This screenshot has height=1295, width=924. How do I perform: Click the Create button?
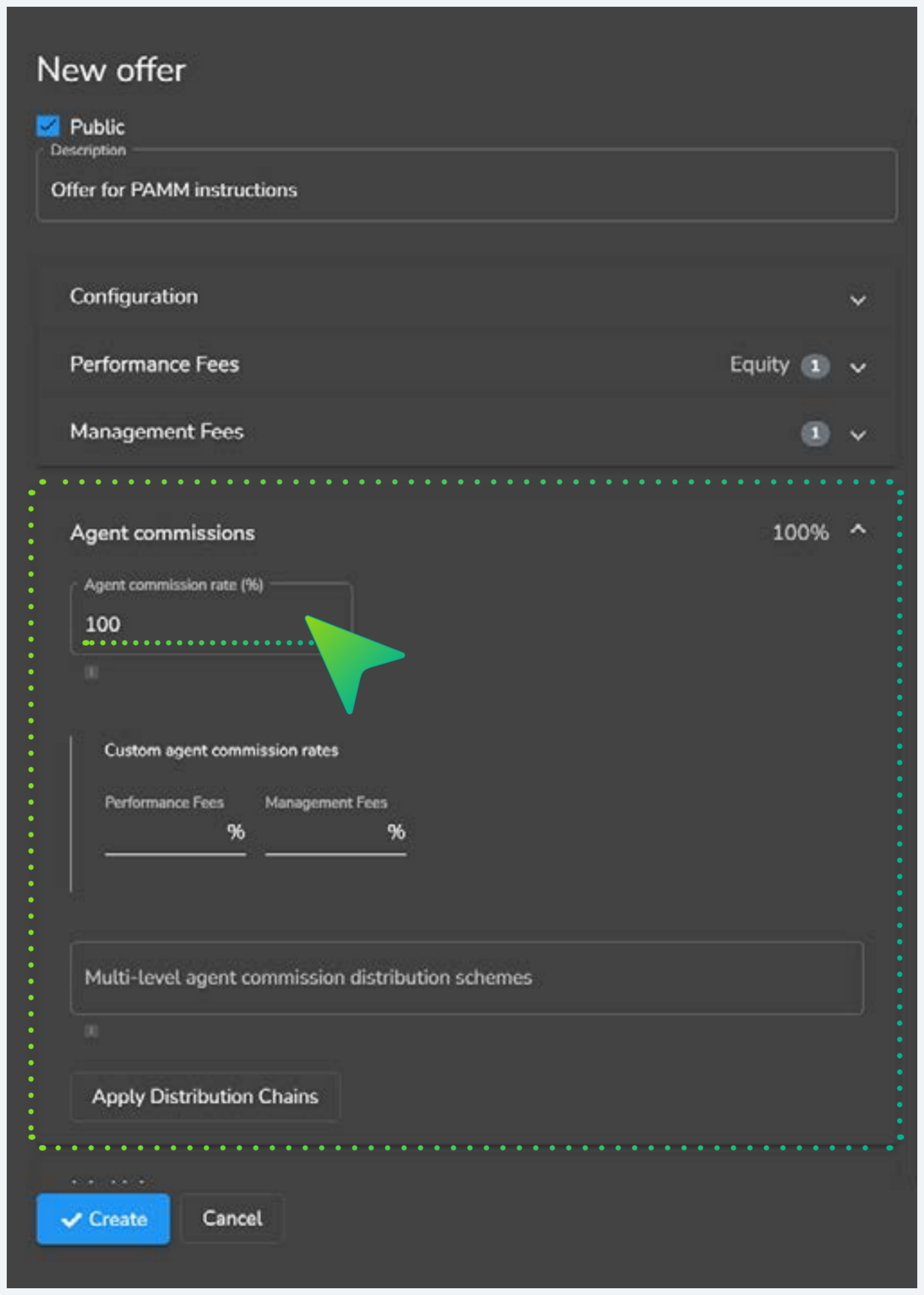click(x=104, y=1219)
